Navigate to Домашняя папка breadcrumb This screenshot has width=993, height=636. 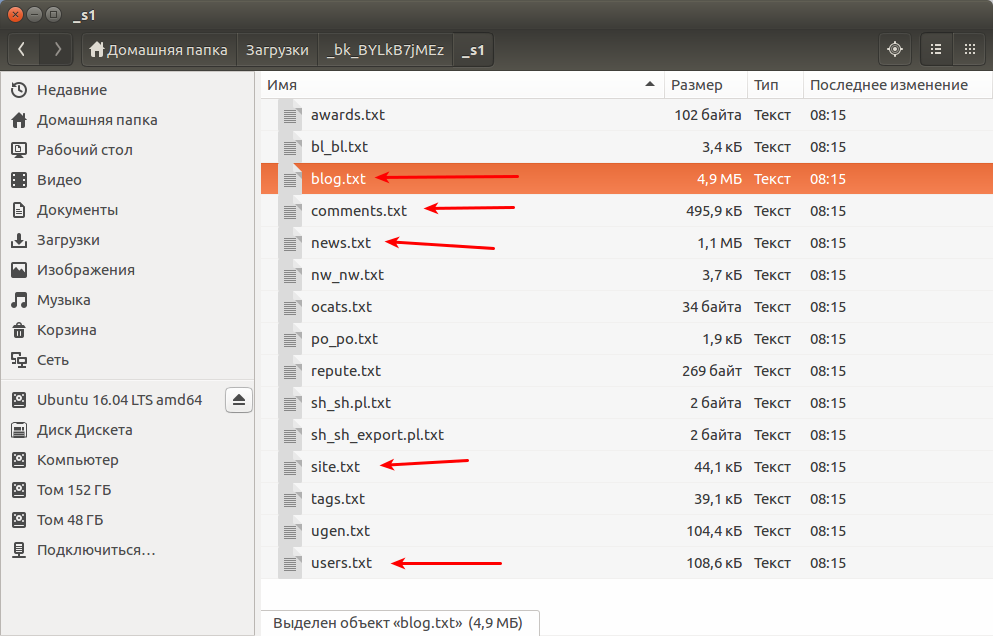pyautogui.click(x=158, y=49)
